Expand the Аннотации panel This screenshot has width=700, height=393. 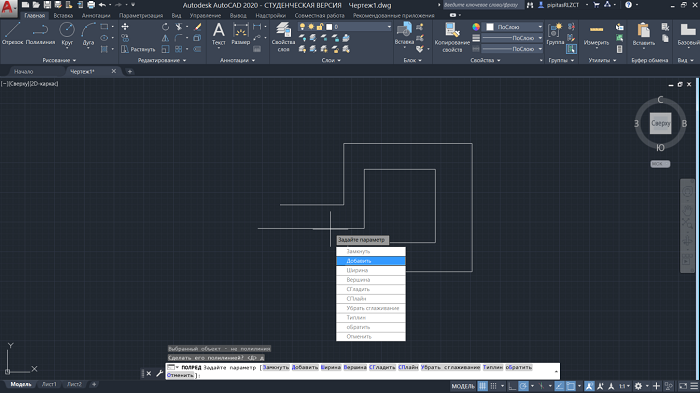(238, 60)
